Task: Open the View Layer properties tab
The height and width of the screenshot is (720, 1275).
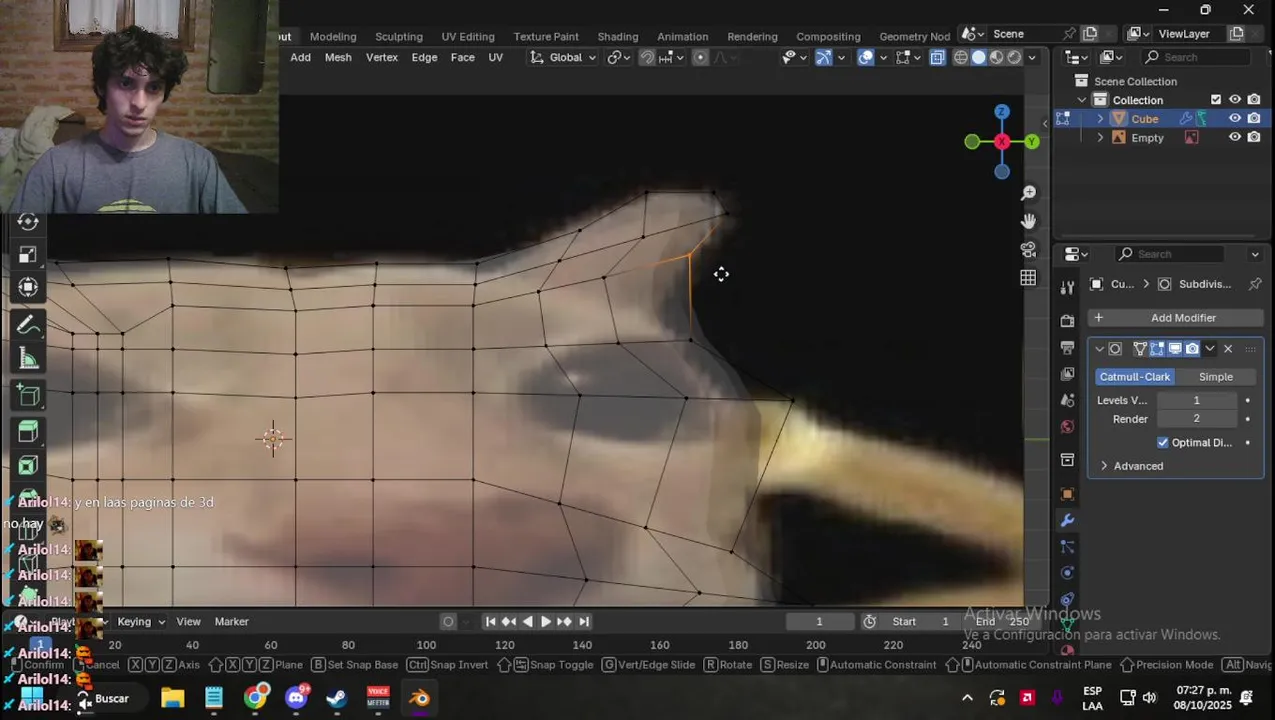Action: click(1067, 374)
